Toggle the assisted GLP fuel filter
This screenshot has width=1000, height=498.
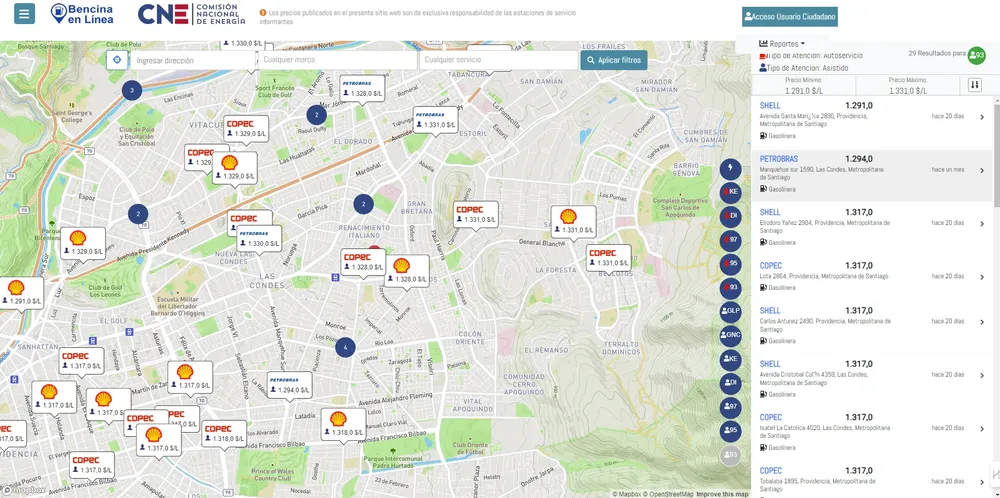[731, 310]
